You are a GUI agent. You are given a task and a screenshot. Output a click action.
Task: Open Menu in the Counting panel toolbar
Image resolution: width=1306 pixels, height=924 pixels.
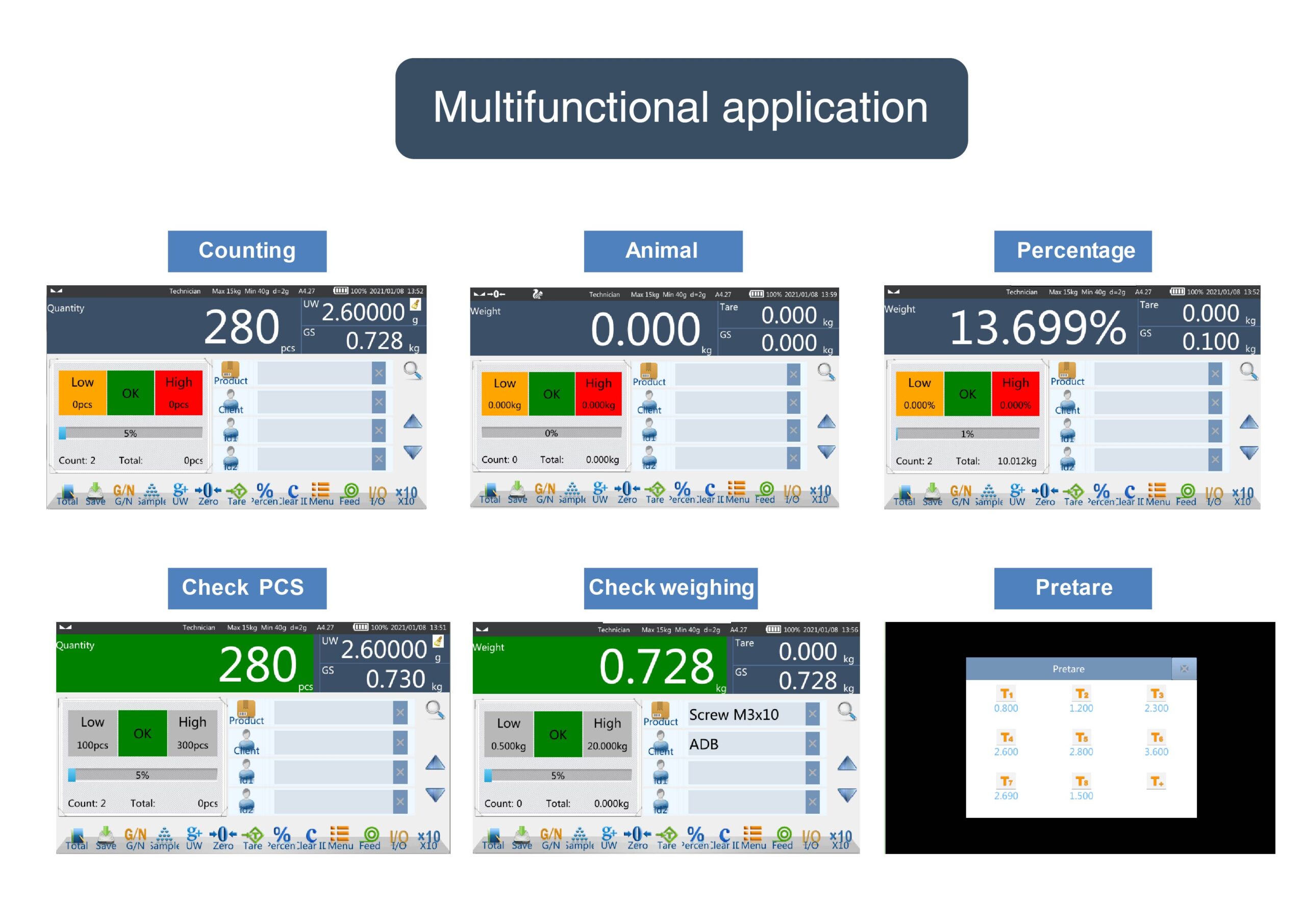(x=321, y=494)
